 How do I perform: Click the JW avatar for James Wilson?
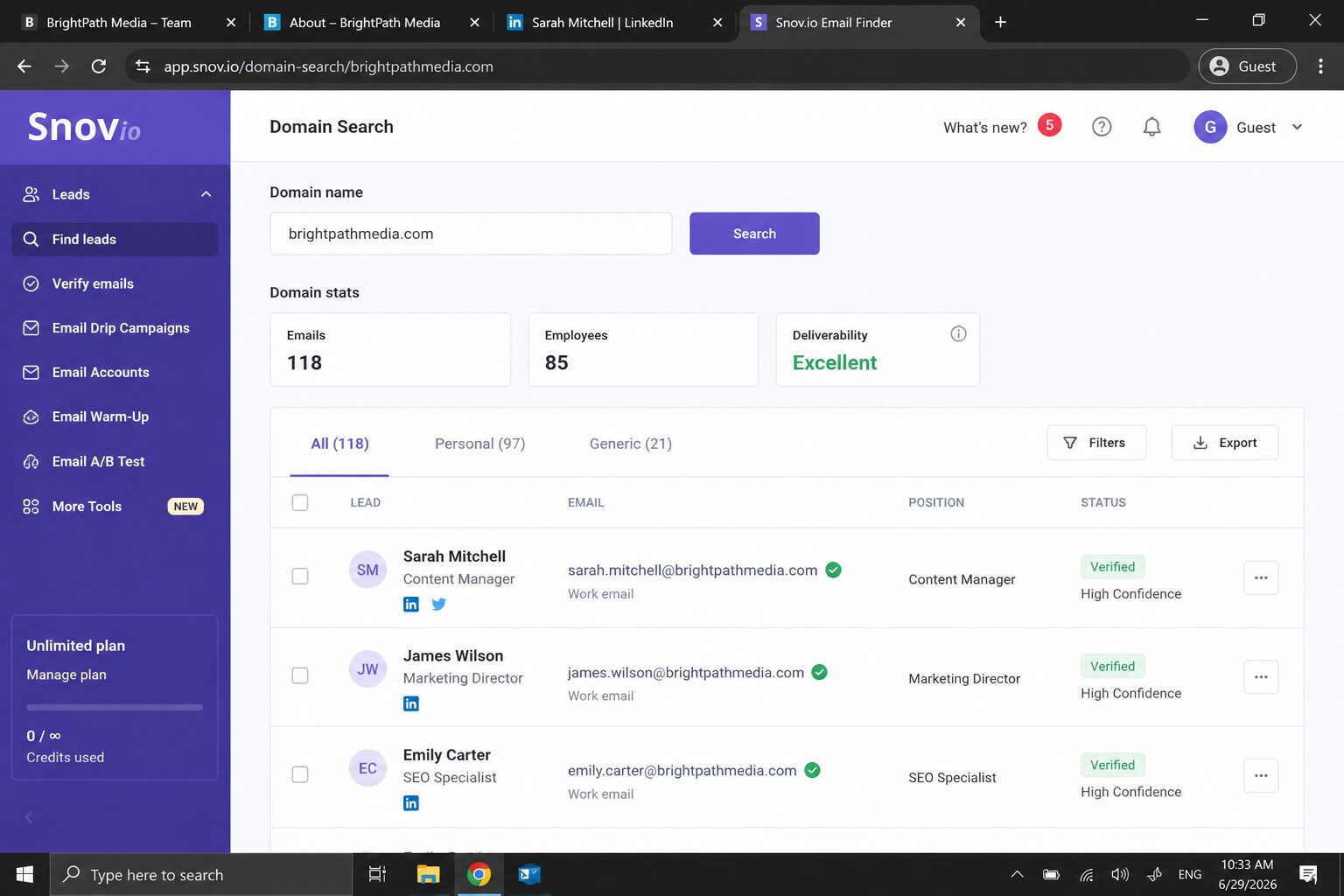pos(367,669)
